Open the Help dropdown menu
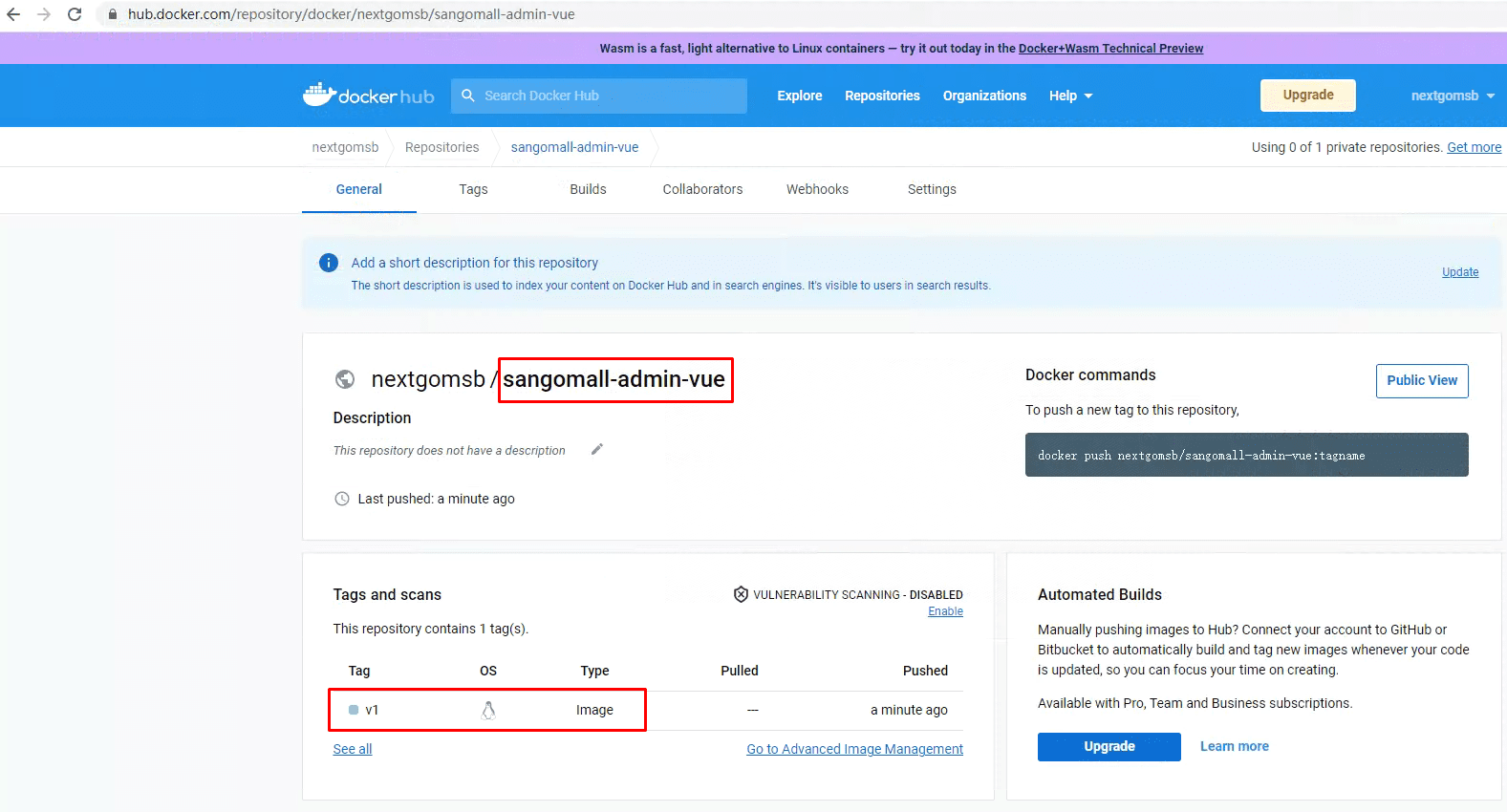This screenshot has width=1507, height=812. pos(1070,96)
